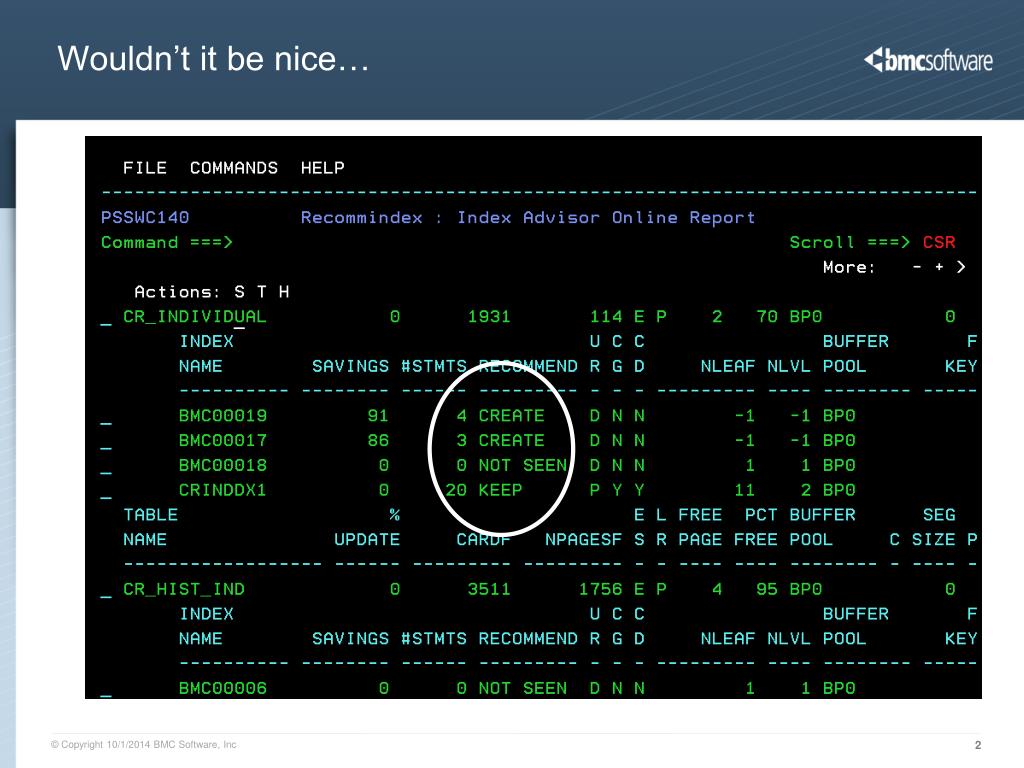Click the copyright notice in footer

144,744
